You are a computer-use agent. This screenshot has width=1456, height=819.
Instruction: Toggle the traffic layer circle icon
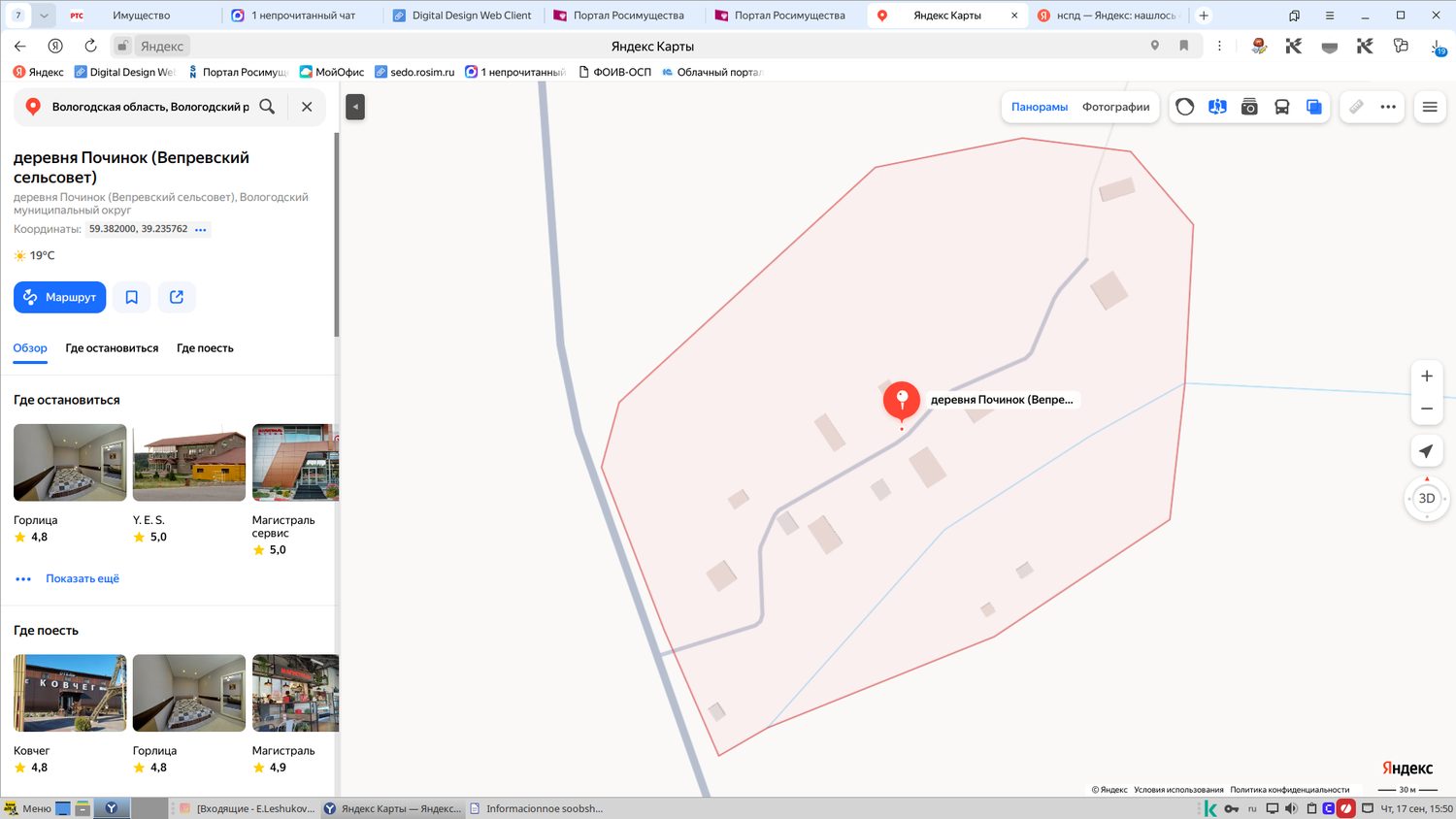click(x=1185, y=107)
